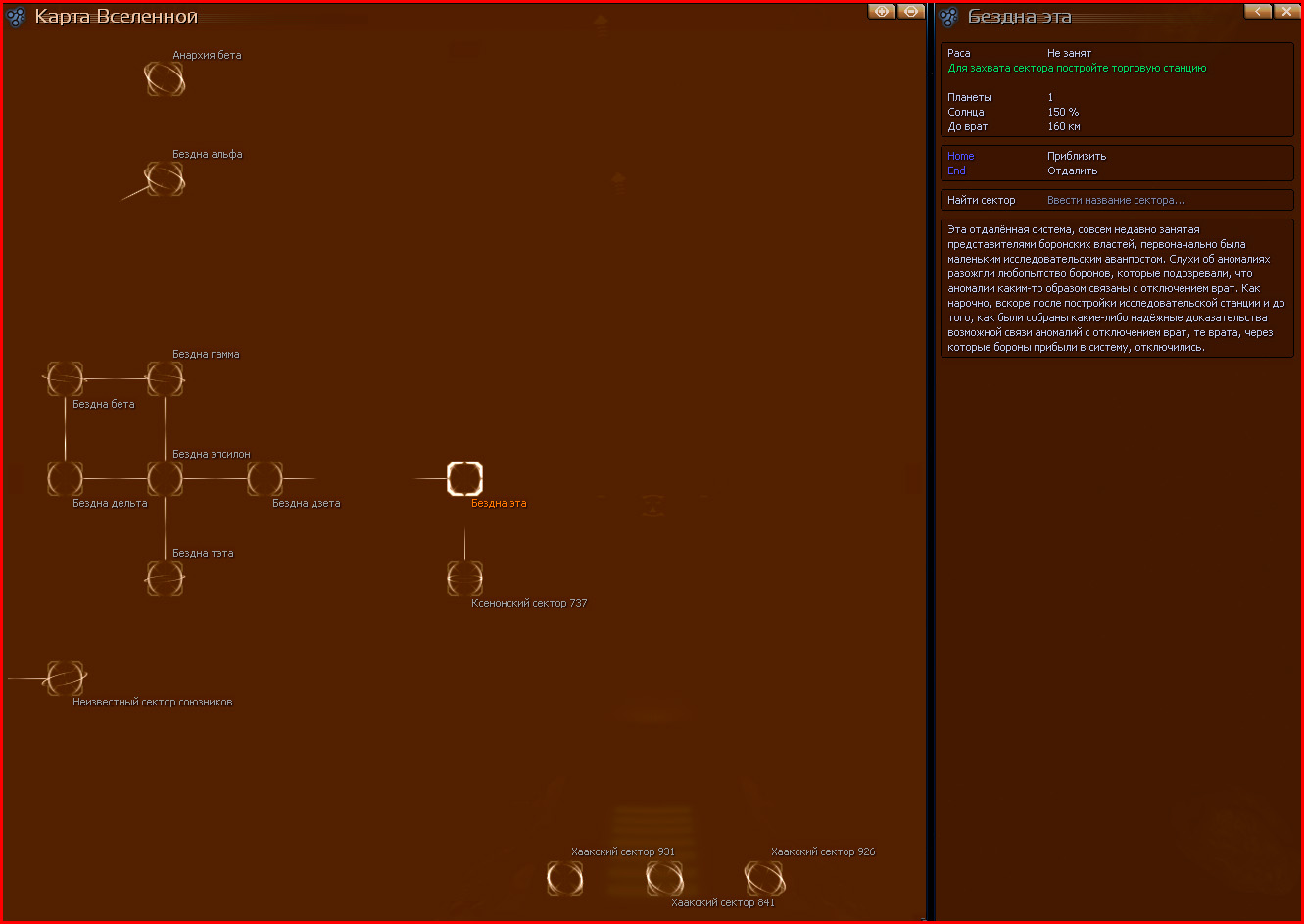Select the Бездна бета sector icon

click(65, 378)
